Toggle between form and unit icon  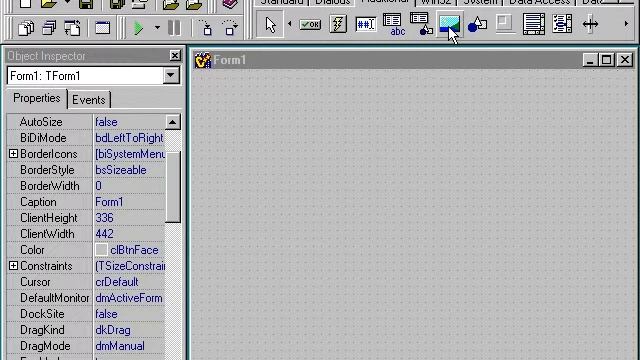coord(72,29)
